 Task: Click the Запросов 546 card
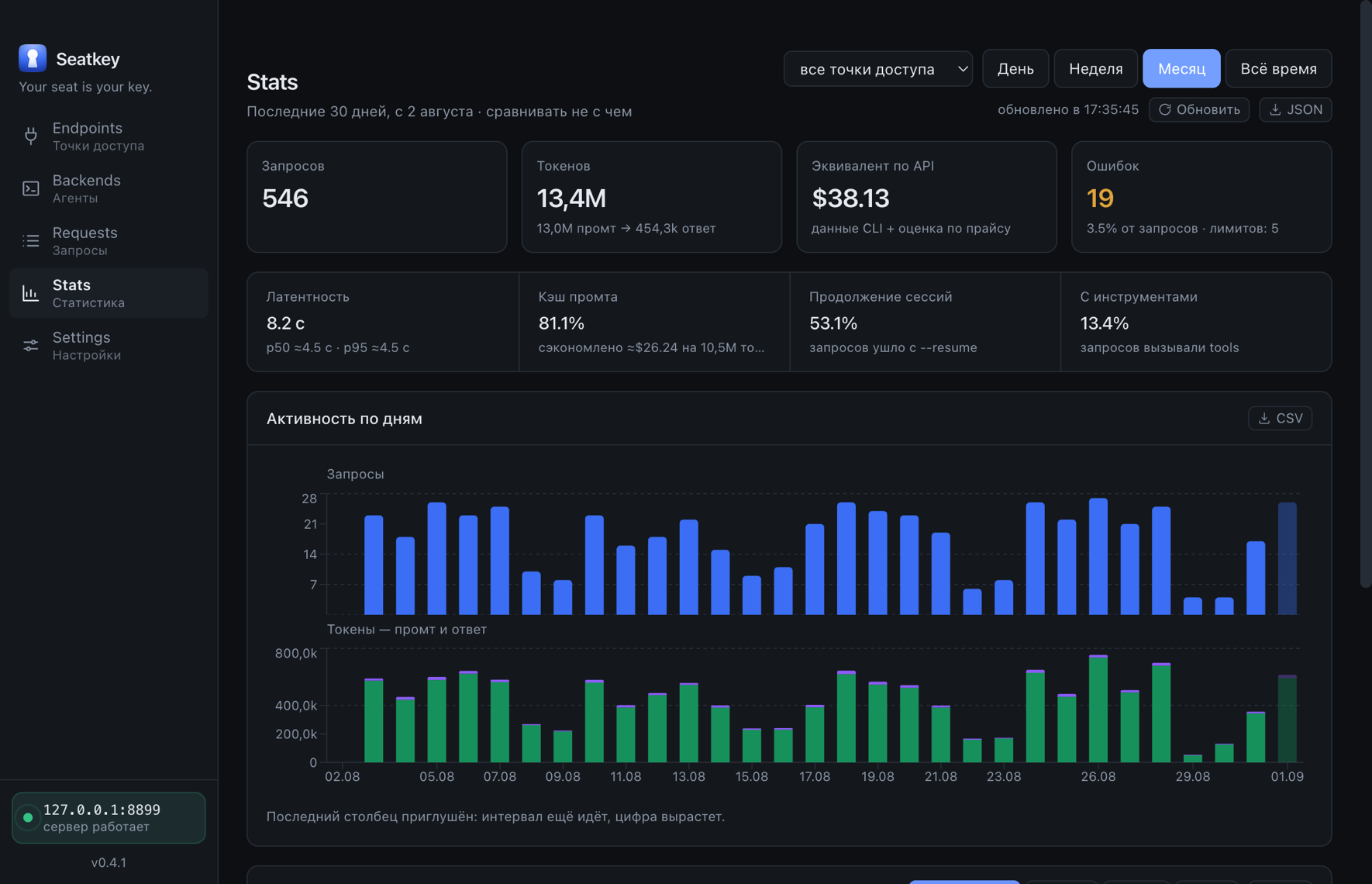(377, 197)
